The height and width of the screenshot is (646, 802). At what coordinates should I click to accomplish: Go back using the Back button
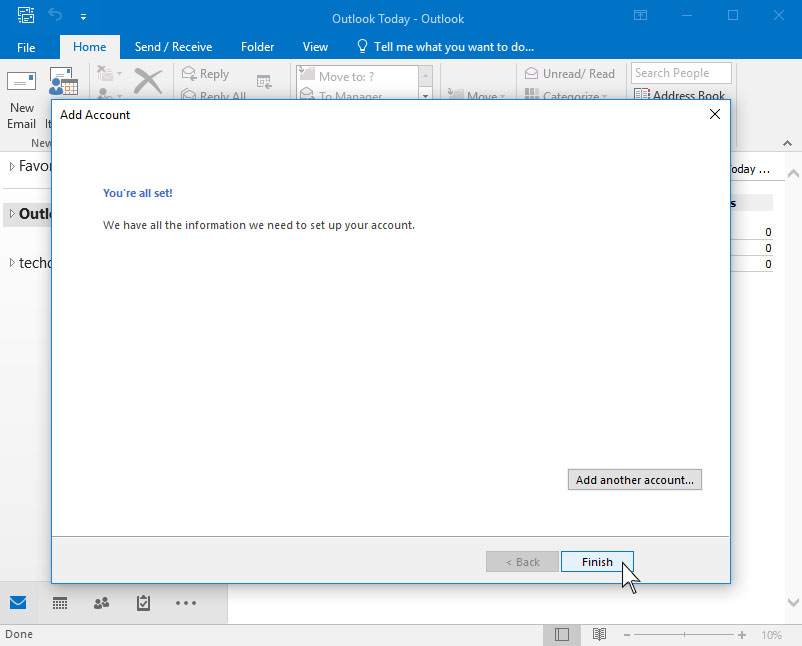coord(522,562)
